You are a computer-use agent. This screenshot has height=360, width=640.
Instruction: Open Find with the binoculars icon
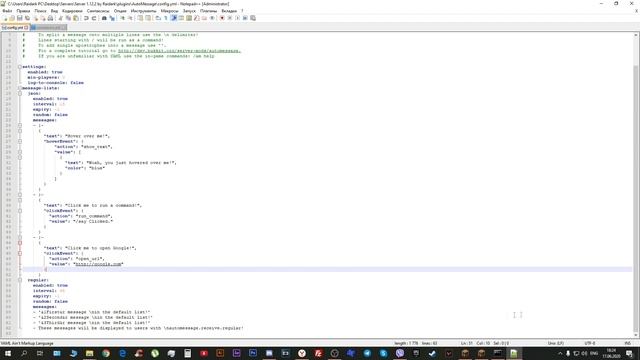tap(104, 18)
